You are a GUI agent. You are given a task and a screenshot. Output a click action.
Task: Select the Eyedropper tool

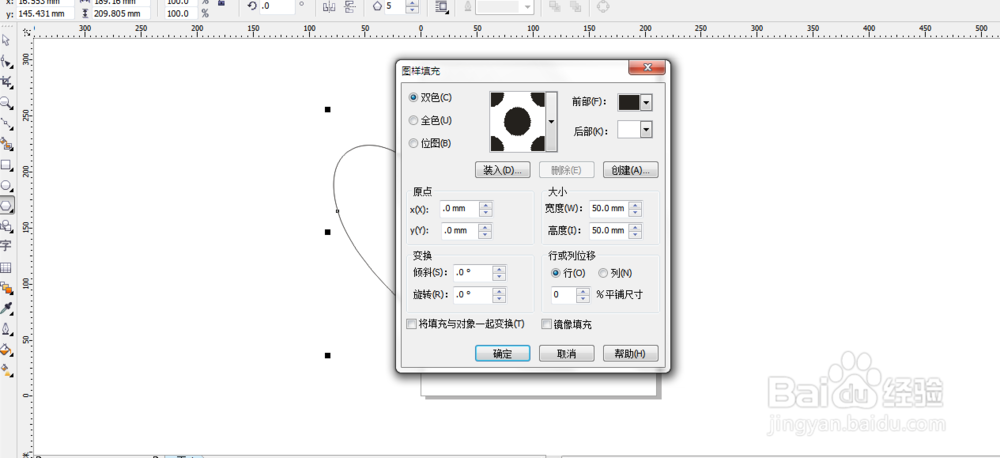point(6,308)
